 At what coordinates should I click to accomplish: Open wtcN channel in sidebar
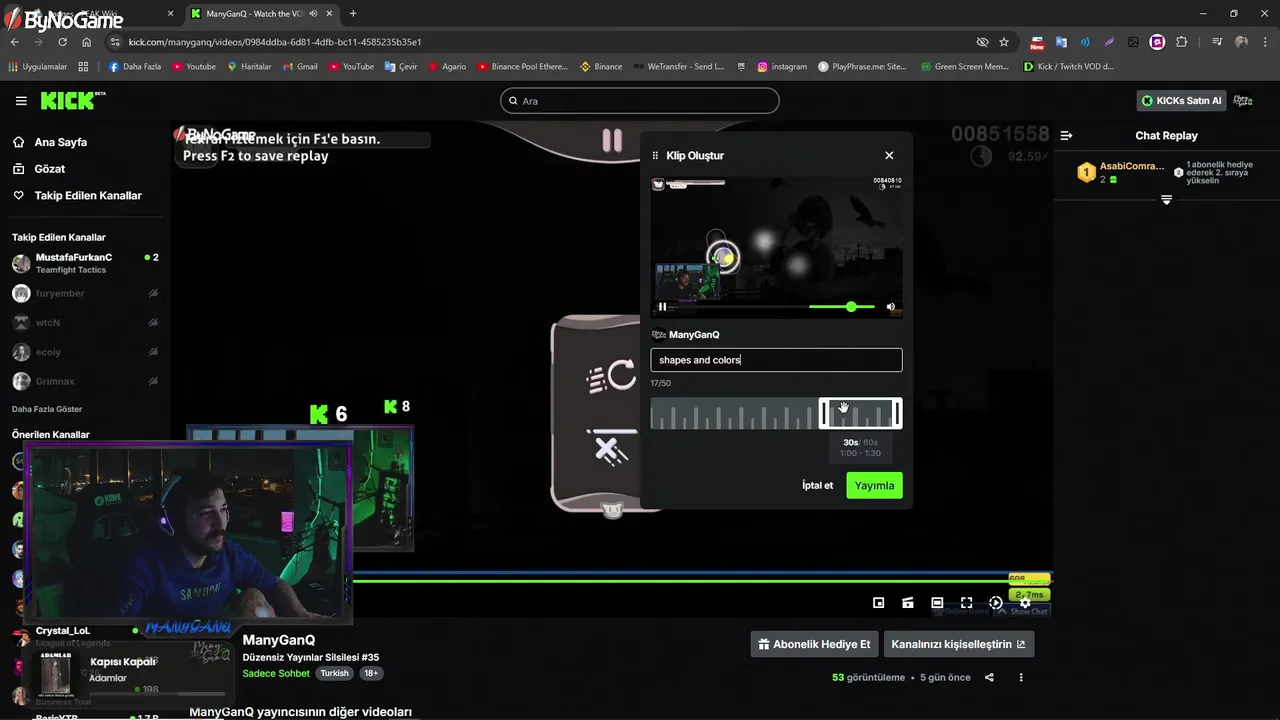[85, 323]
